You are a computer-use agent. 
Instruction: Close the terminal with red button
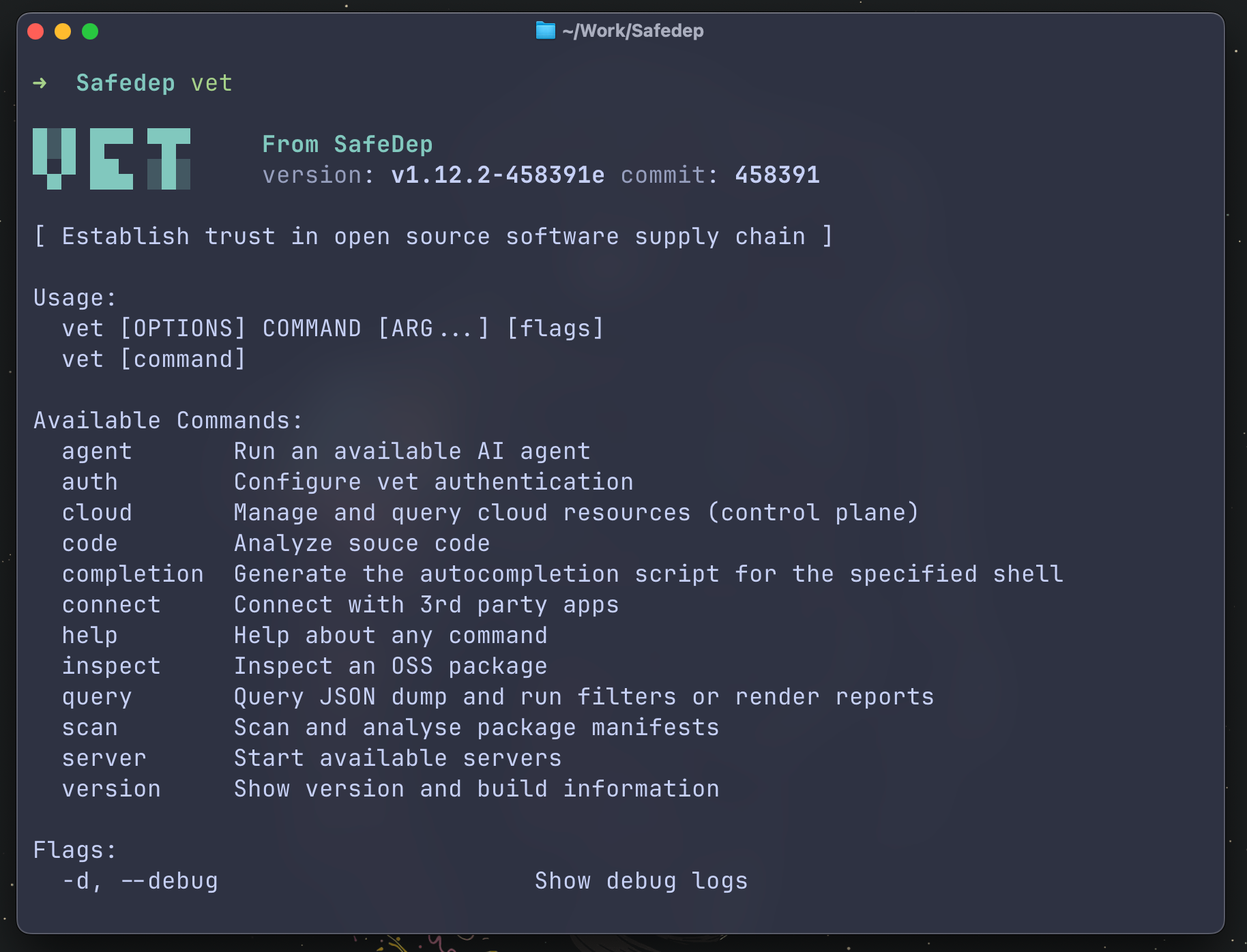(x=35, y=31)
